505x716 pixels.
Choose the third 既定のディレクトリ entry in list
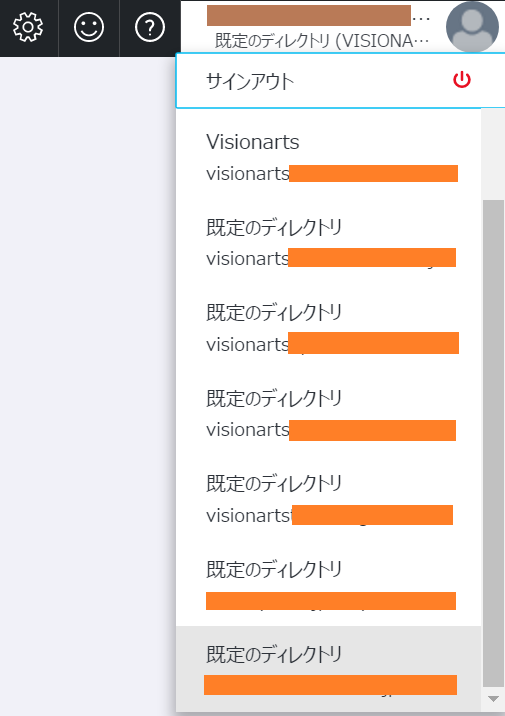click(x=328, y=413)
